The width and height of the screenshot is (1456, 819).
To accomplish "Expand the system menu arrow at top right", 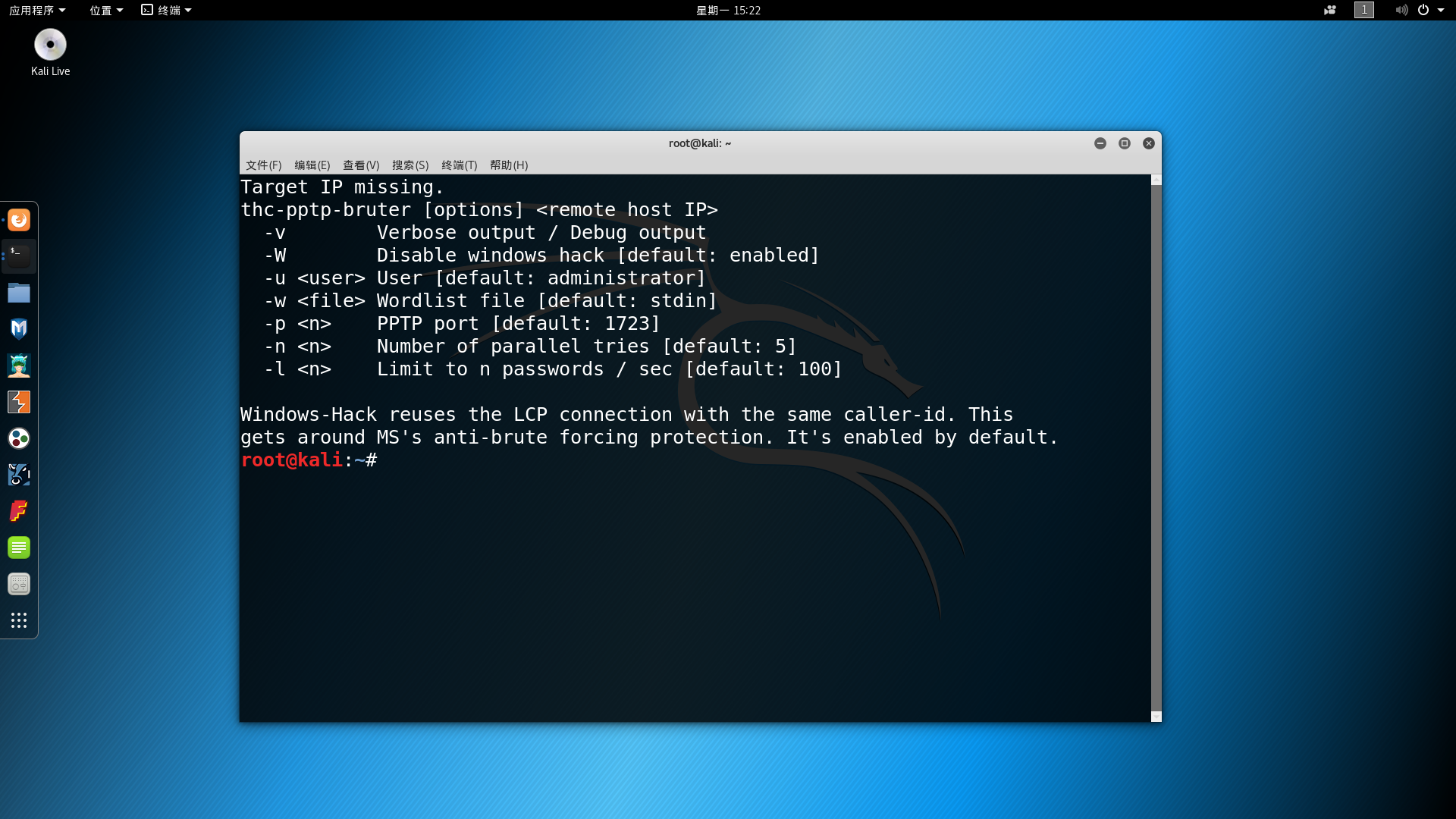I will pyautogui.click(x=1441, y=10).
